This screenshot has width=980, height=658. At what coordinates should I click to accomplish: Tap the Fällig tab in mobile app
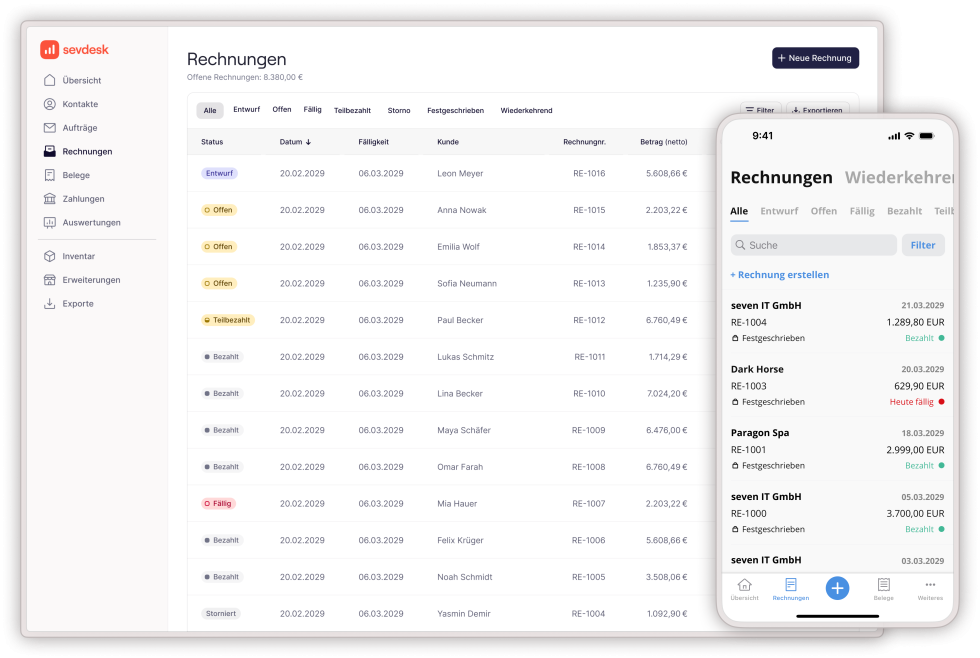(861, 211)
